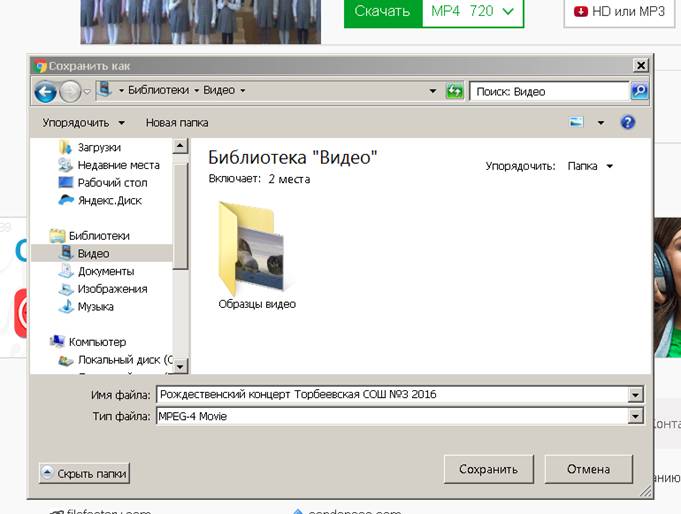Click the Загрузки folder icon
This screenshot has height=514, width=681.
tap(65, 147)
